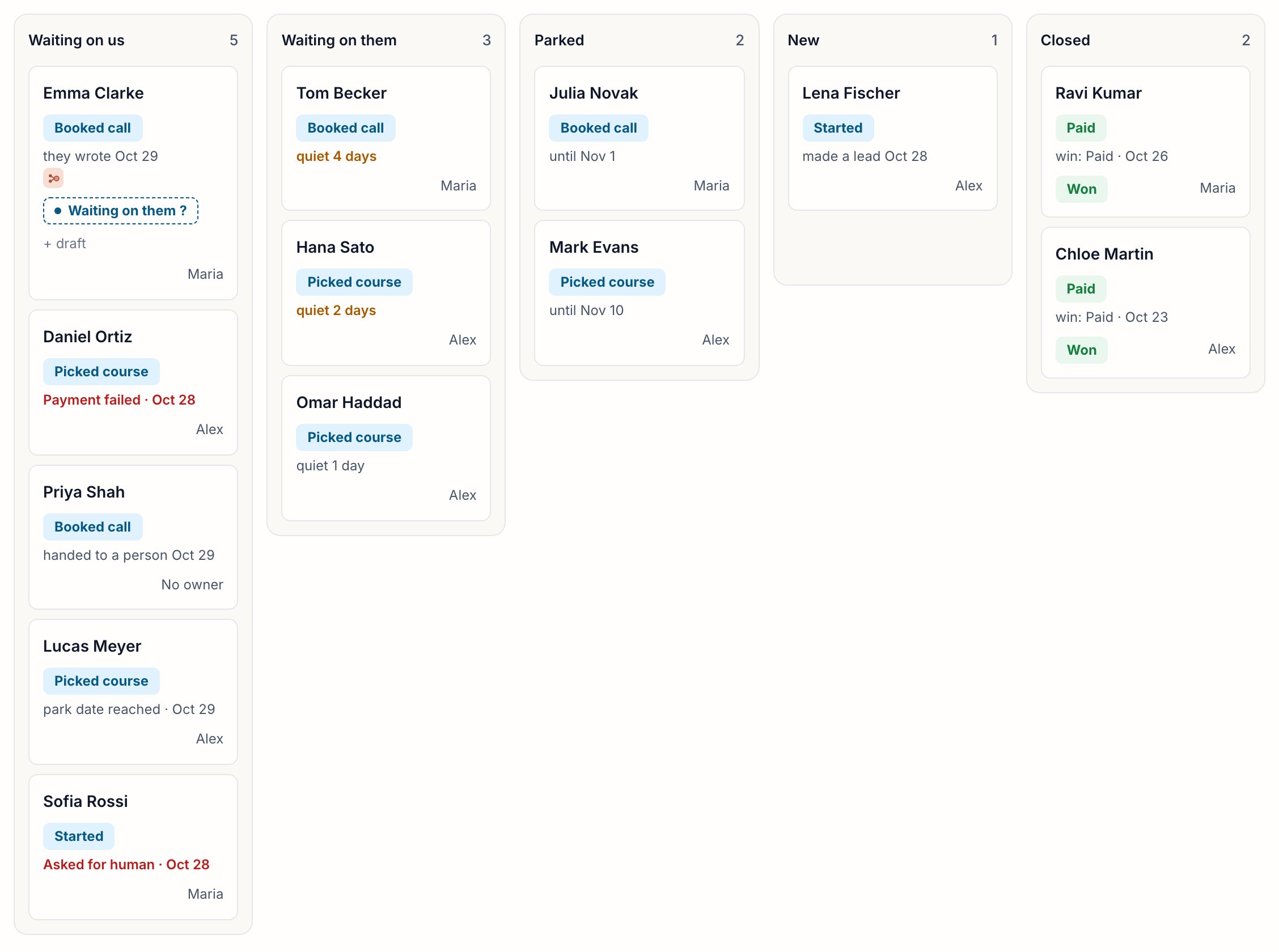The image size is (1279, 952).
Task: Click 'quiet 4 days' on Tom Becker
Action: (x=336, y=156)
